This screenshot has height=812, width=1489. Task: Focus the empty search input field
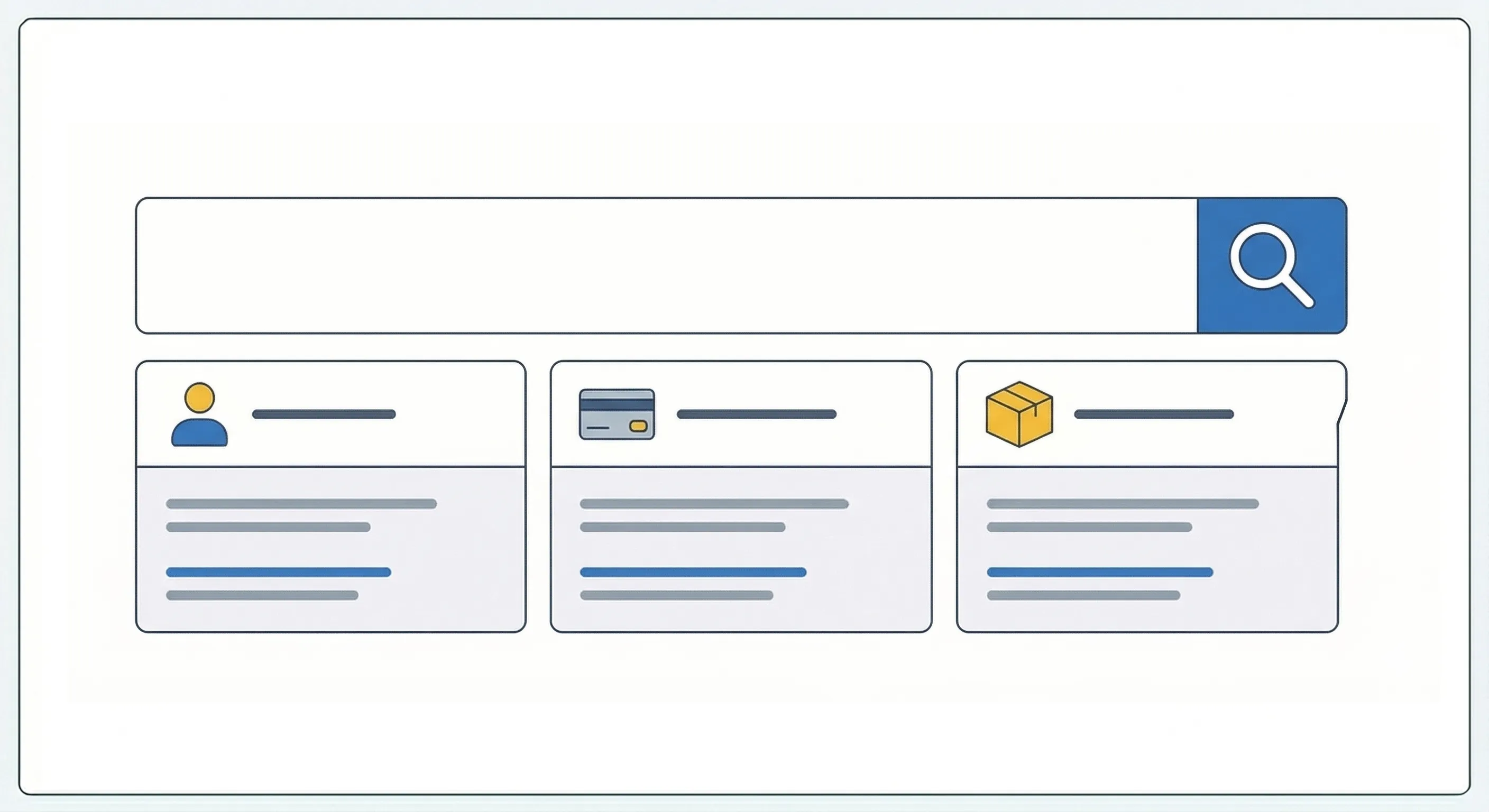click(666, 265)
